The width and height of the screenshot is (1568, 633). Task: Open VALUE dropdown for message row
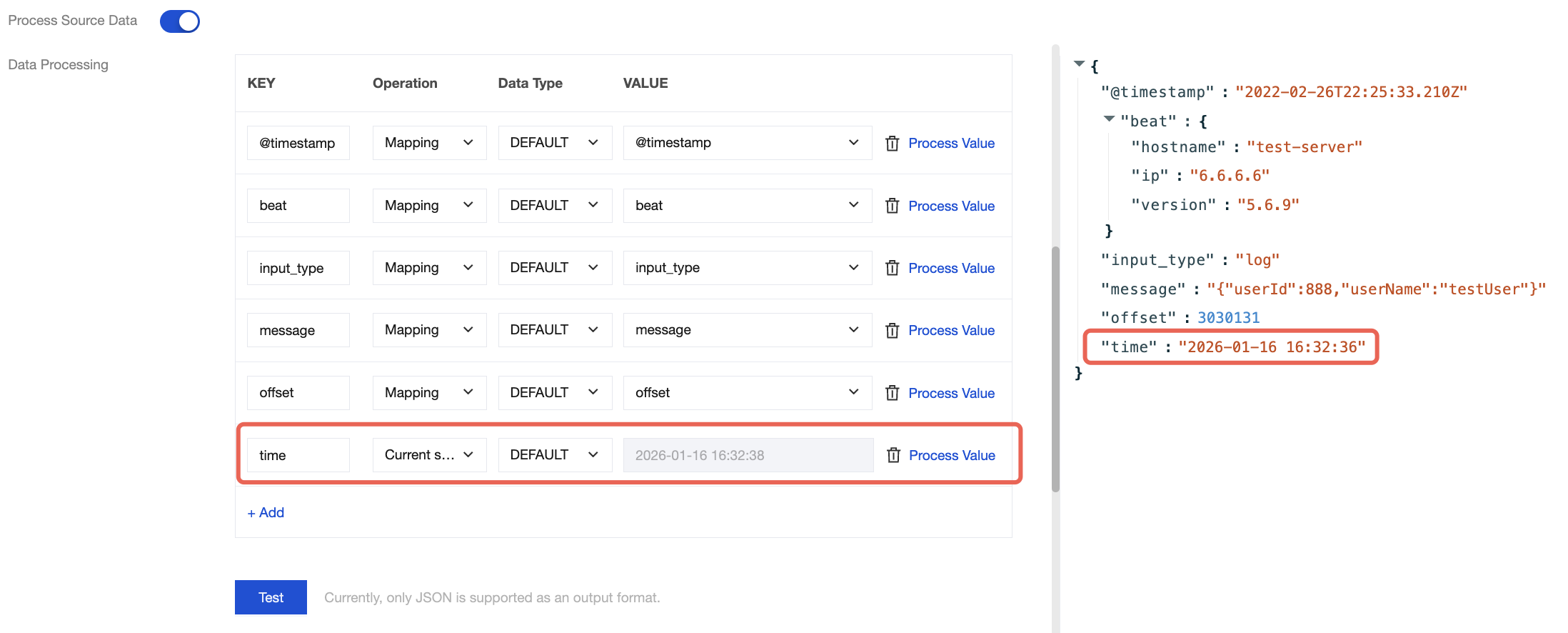coord(747,330)
